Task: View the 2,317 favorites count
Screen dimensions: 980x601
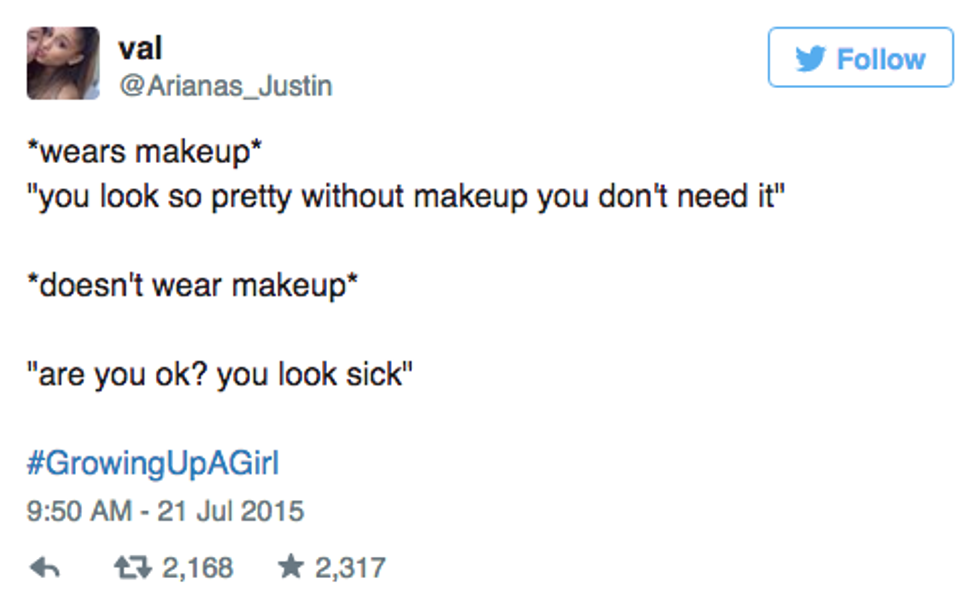Action: click(x=350, y=568)
